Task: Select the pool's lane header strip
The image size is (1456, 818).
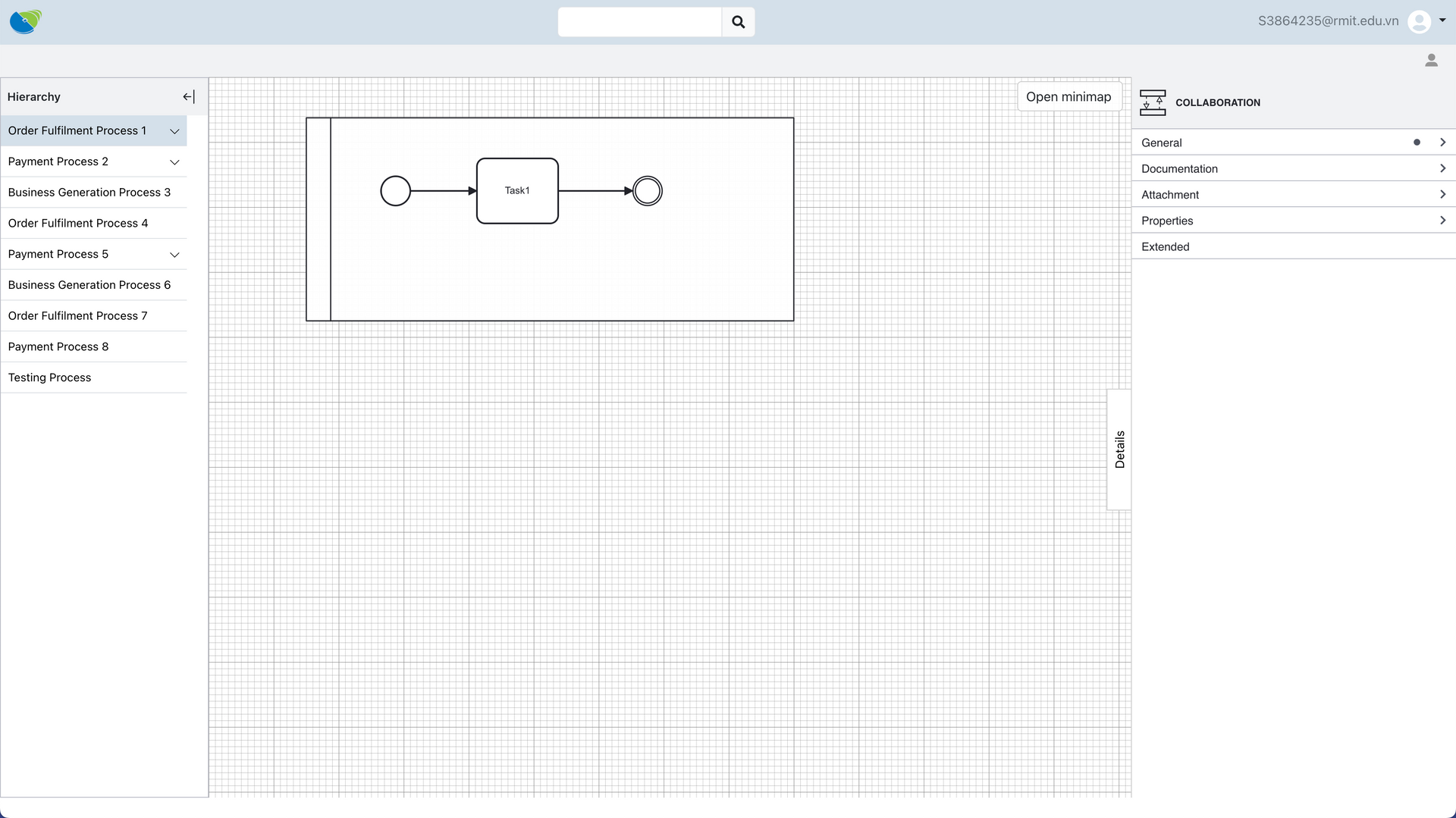Action: (318, 219)
